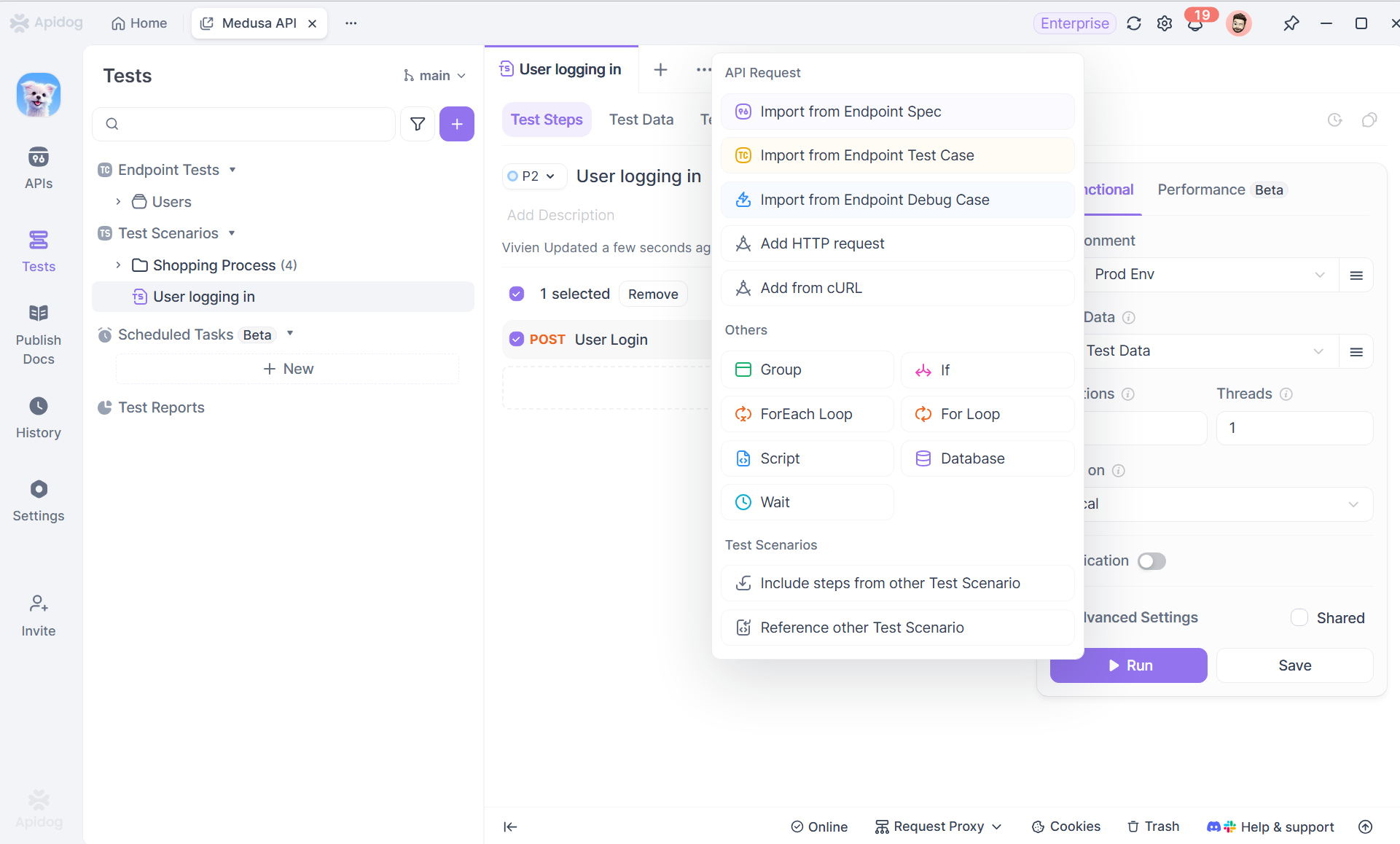Click the Threads input field
The width and height of the screenshot is (1400, 844).
click(x=1294, y=428)
